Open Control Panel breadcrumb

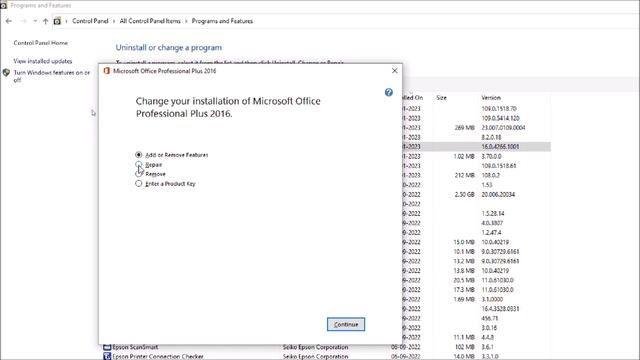click(x=90, y=21)
